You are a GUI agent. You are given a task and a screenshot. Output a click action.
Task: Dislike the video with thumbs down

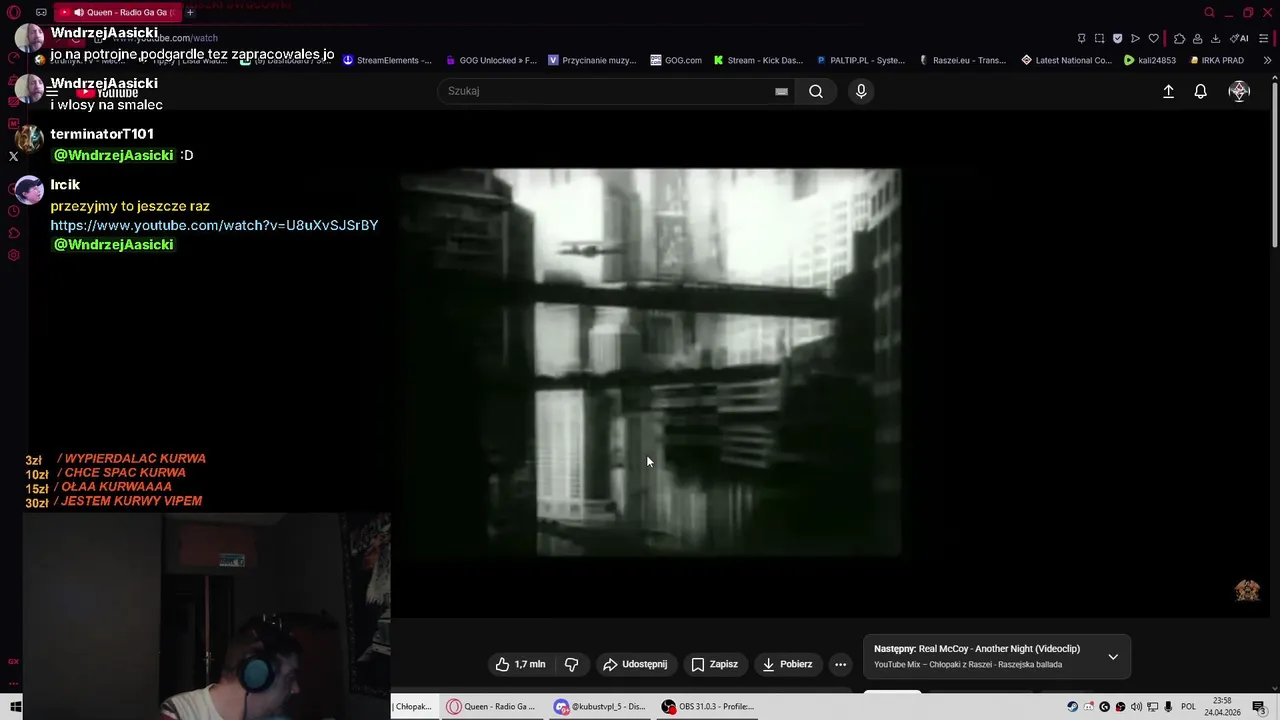pos(572,664)
